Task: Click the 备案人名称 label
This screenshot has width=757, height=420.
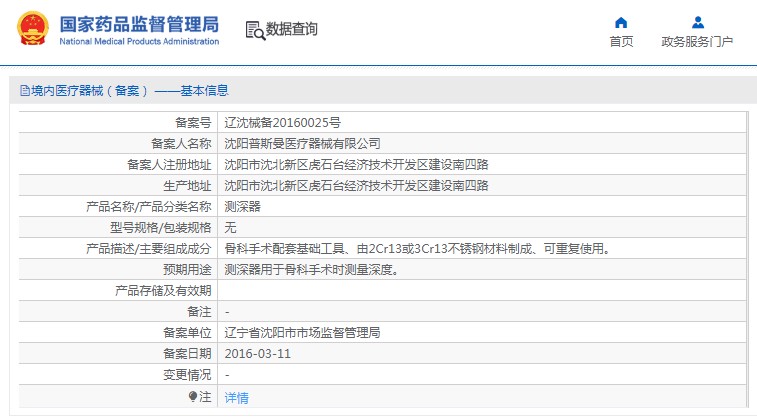Action: tap(181, 143)
